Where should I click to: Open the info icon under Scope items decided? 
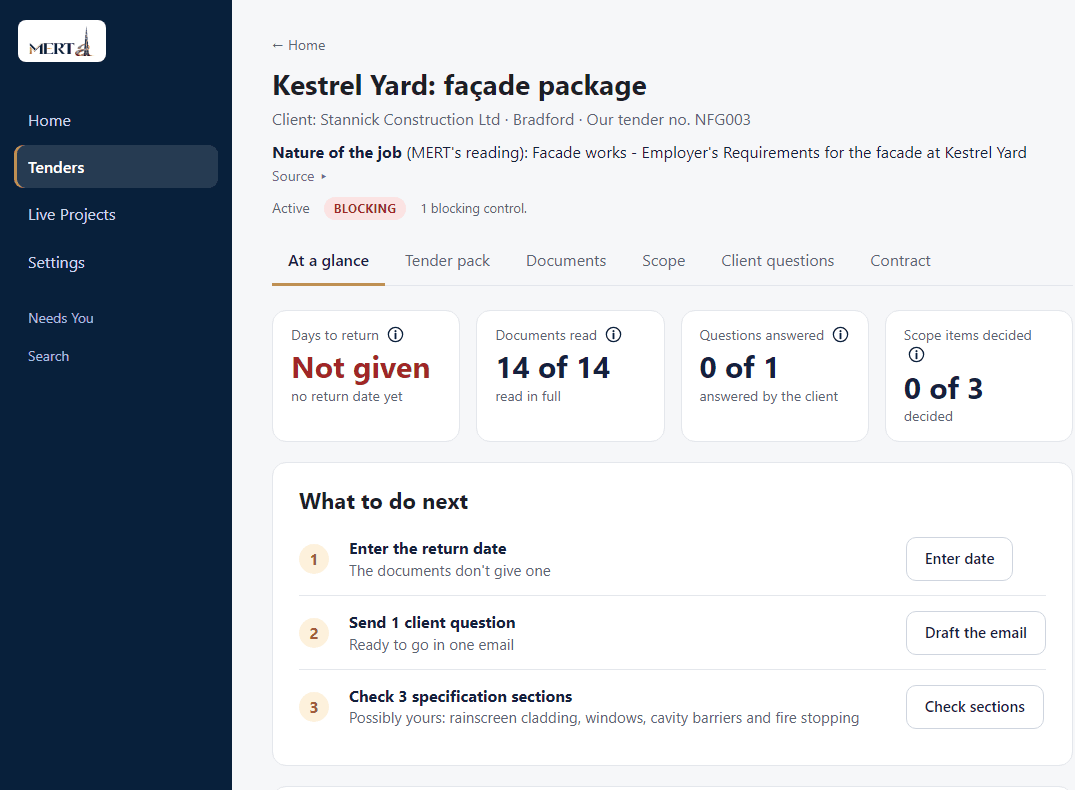click(916, 355)
